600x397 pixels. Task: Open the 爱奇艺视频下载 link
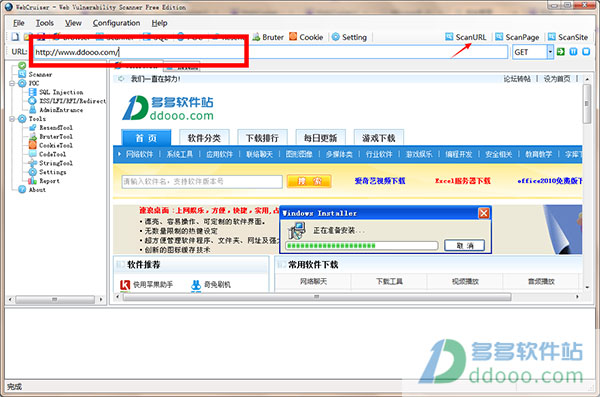380,181
